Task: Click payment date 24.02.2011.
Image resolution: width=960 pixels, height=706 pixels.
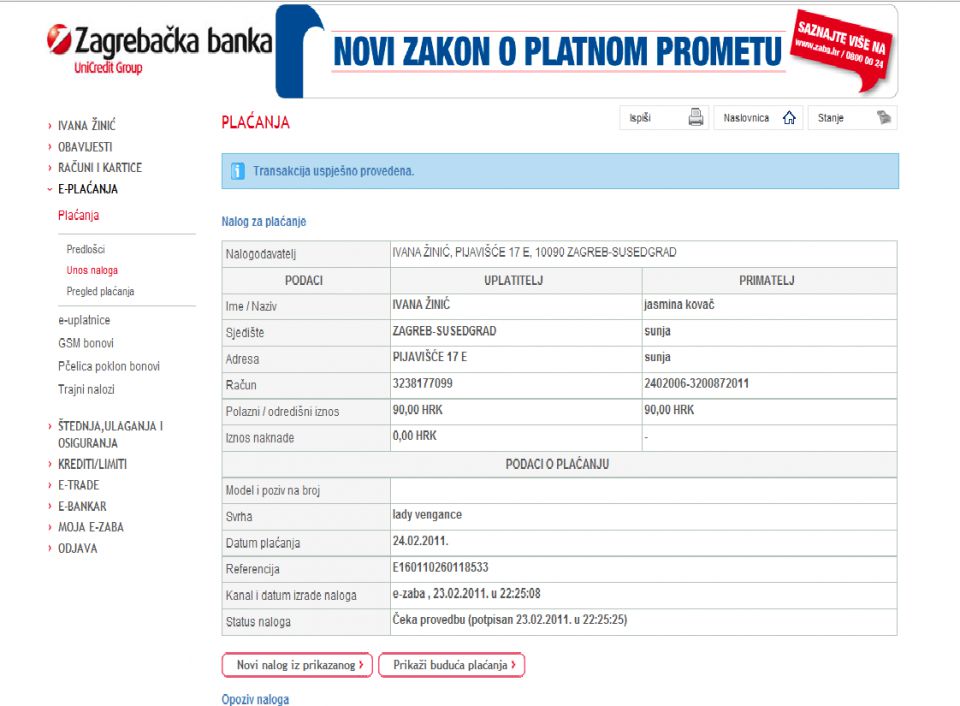Action: coord(420,541)
